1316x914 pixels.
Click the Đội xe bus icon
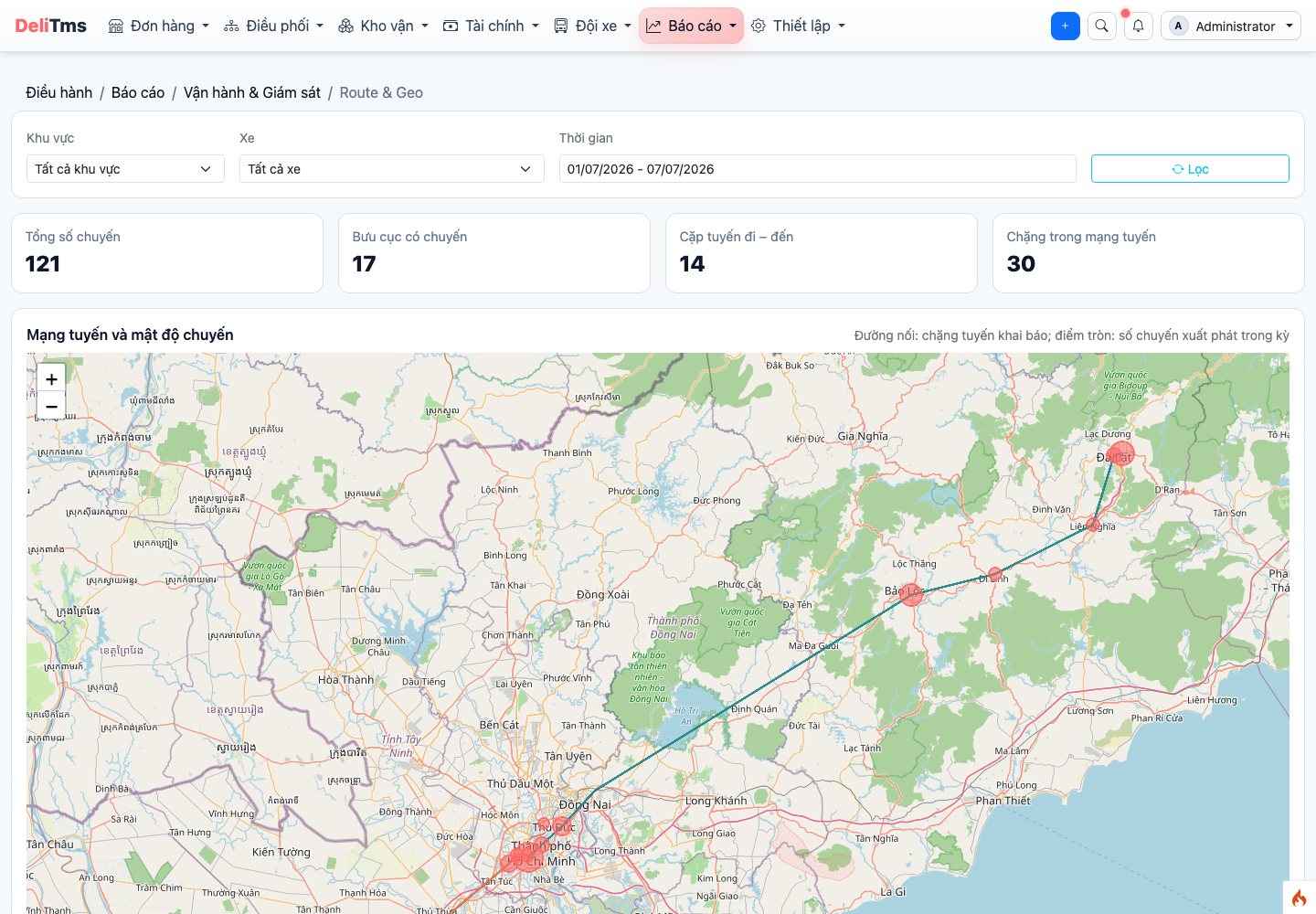click(x=561, y=26)
